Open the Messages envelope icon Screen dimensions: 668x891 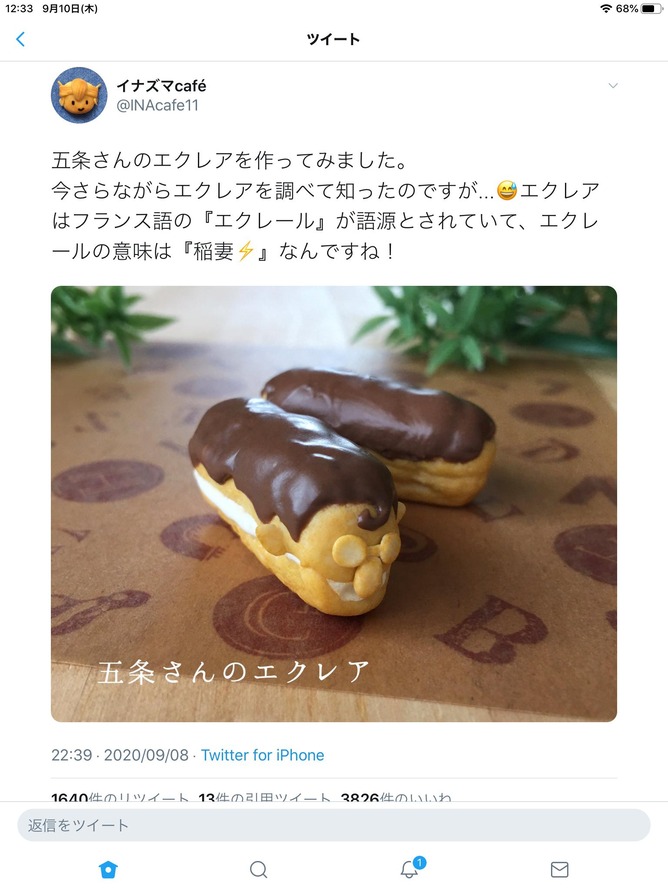tap(560, 869)
